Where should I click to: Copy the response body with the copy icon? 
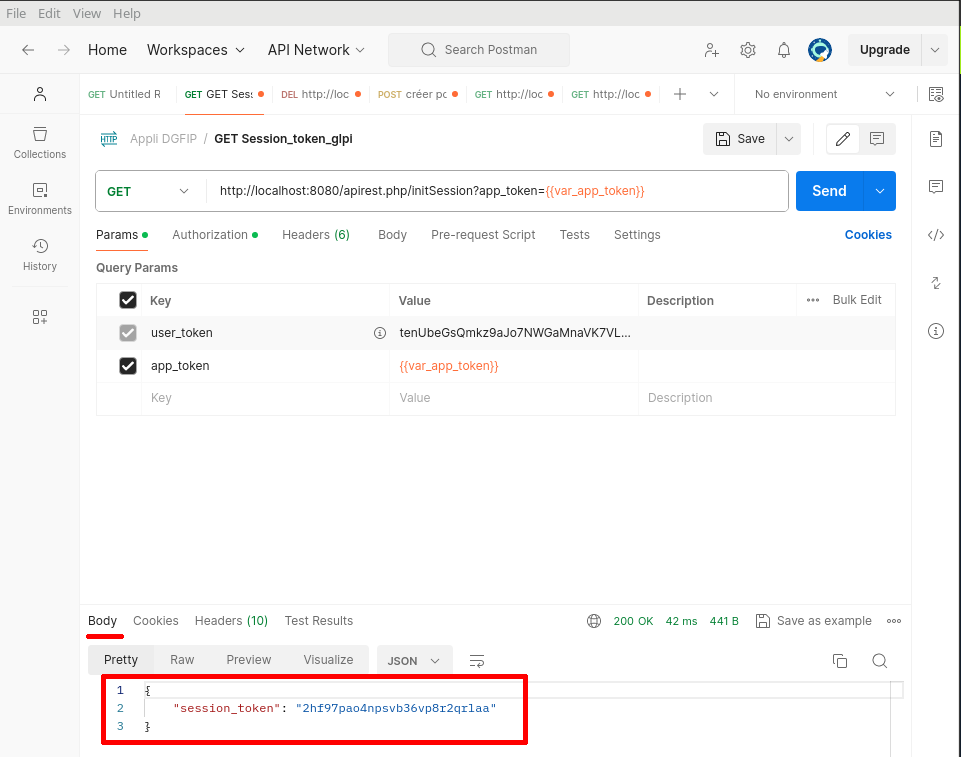pyautogui.click(x=840, y=661)
